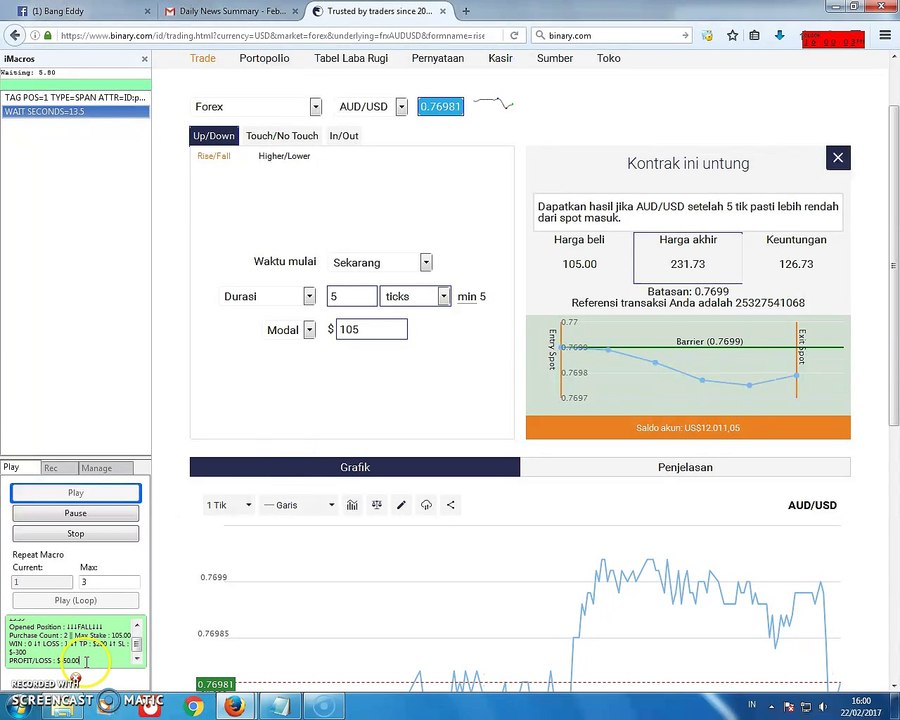This screenshot has width=900, height=720.
Task: Go to the Trade menu
Action: (203, 59)
